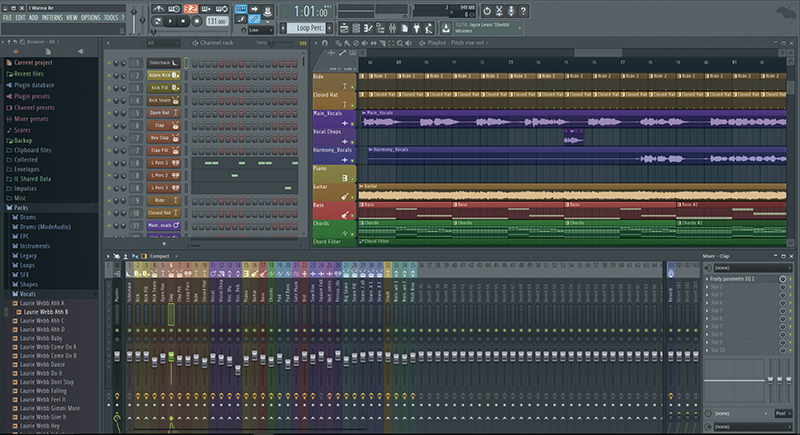Toggle the playlist magnet snap icon
800x435 pixels.
pyautogui.click(x=324, y=43)
